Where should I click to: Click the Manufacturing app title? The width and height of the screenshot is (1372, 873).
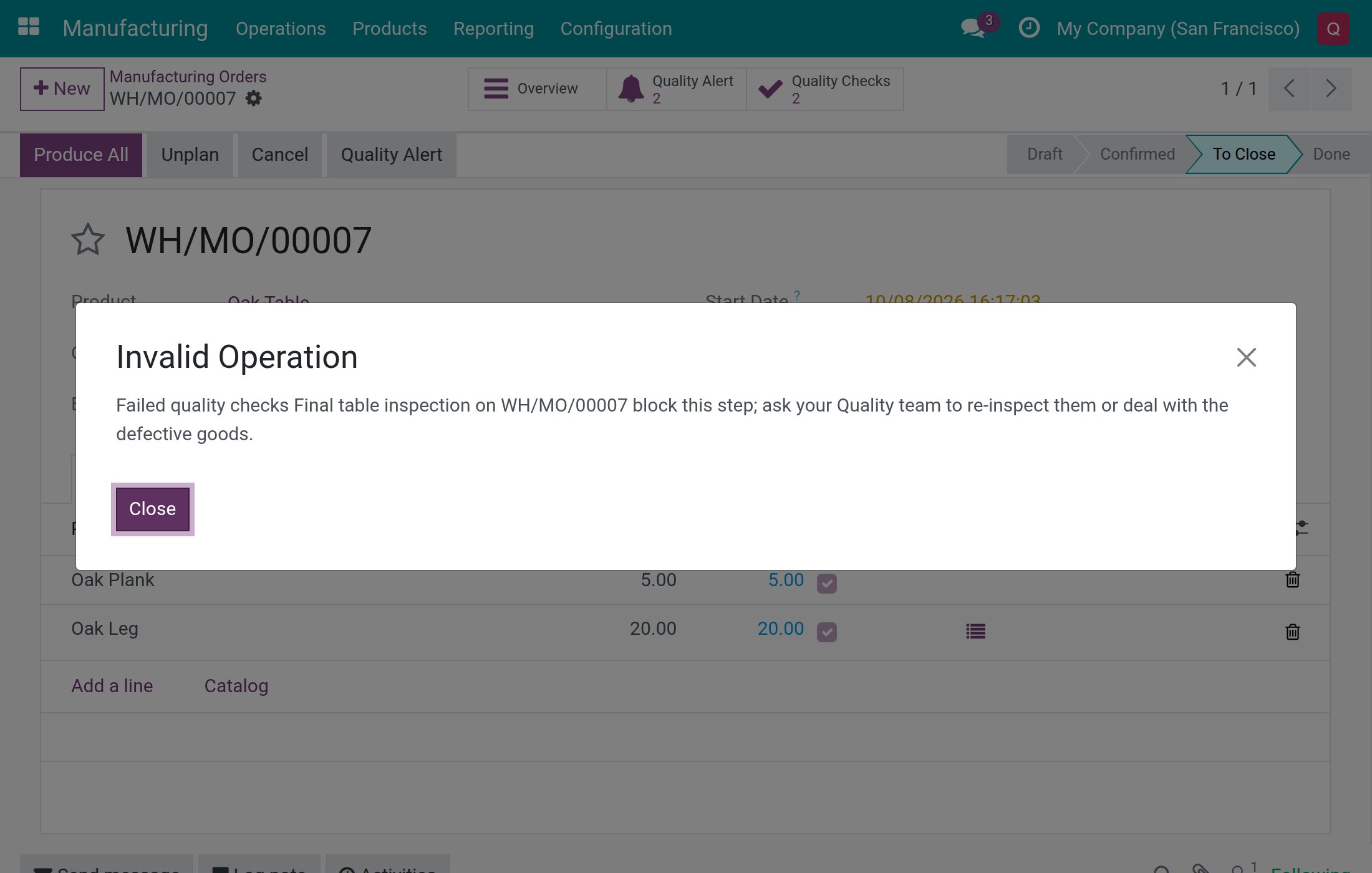click(135, 29)
